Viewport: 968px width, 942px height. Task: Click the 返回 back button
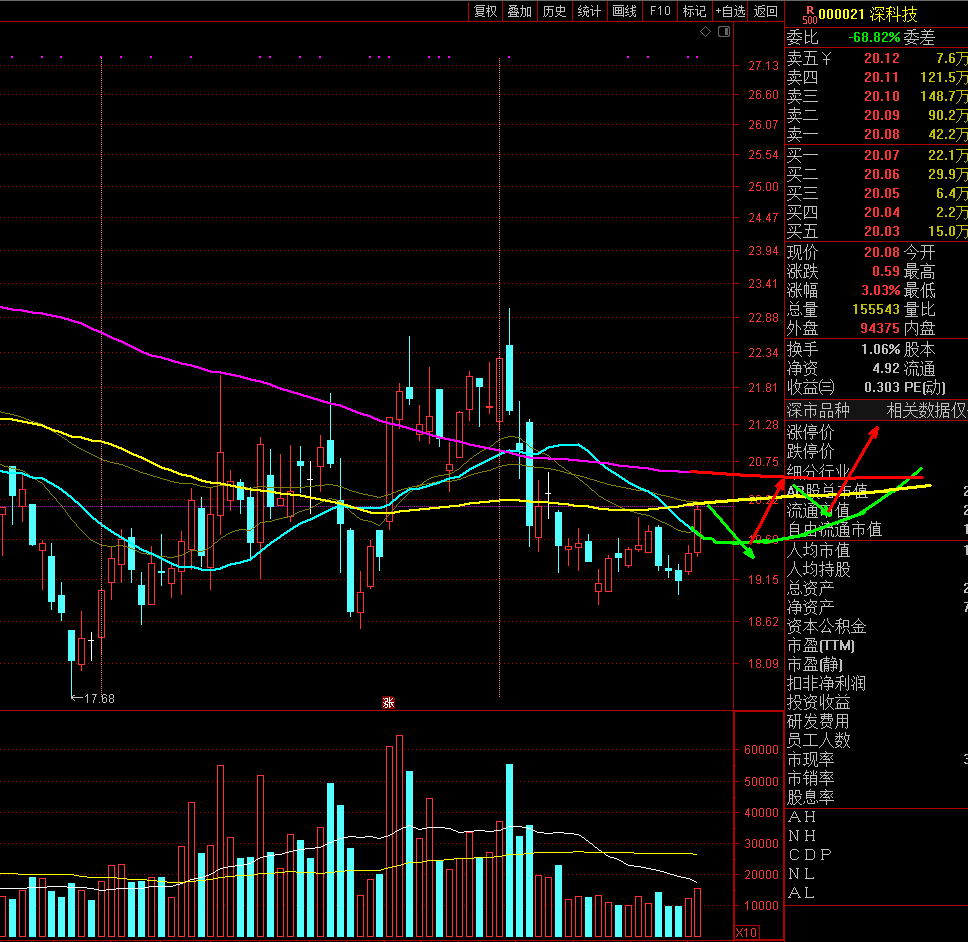click(x=766, y=11)
